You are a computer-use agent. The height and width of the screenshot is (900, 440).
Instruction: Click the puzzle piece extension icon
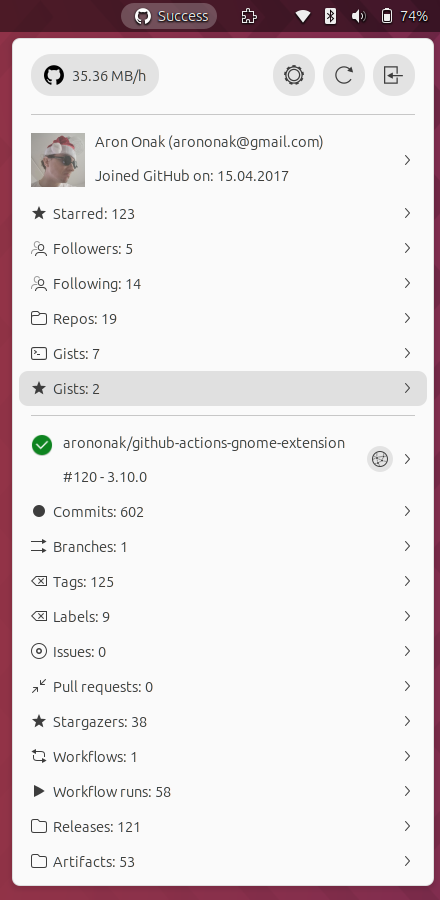(x=248, y=16)
